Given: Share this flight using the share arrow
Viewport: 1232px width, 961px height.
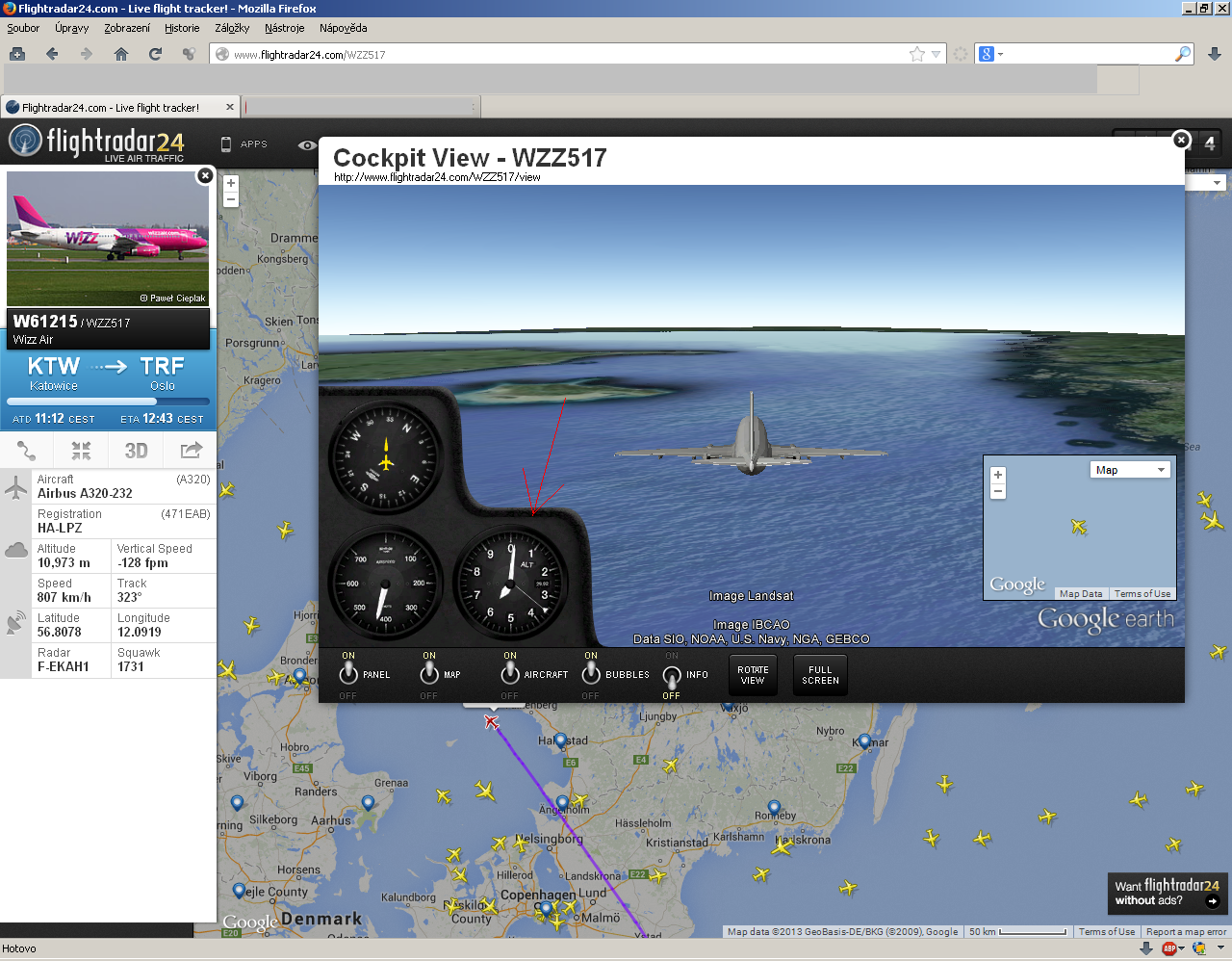Looking at the screenshot, I should [191, 450].
